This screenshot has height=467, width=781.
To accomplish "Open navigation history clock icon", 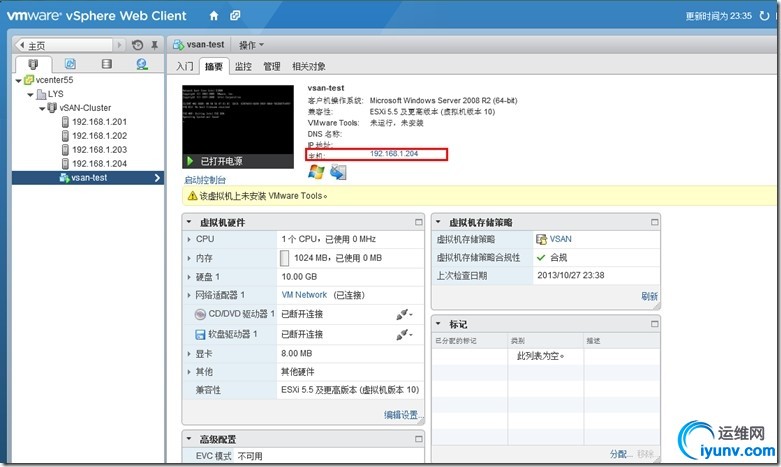I will tap(137, 45).
